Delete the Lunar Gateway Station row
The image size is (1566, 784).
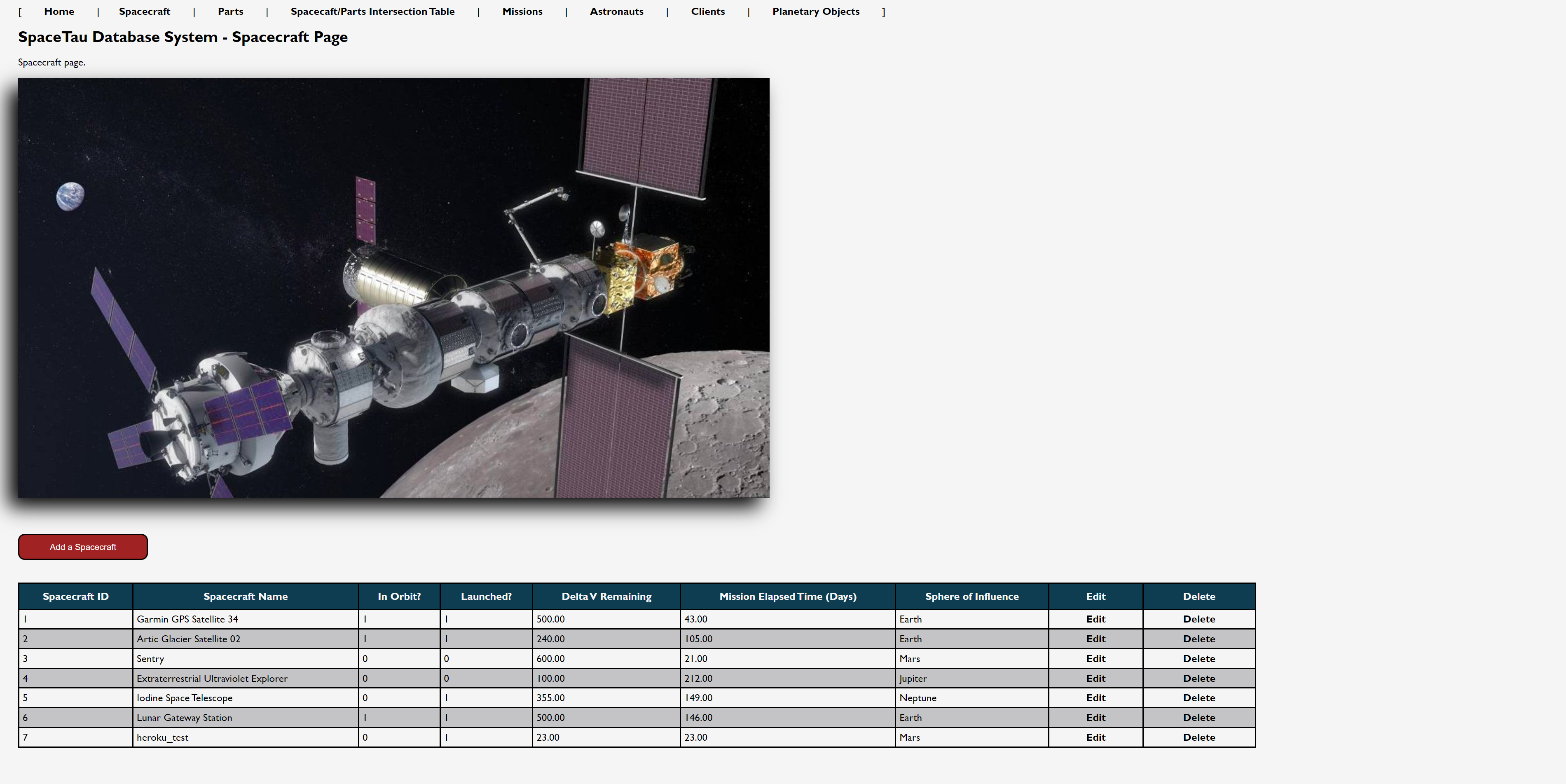coord(1199,718)
